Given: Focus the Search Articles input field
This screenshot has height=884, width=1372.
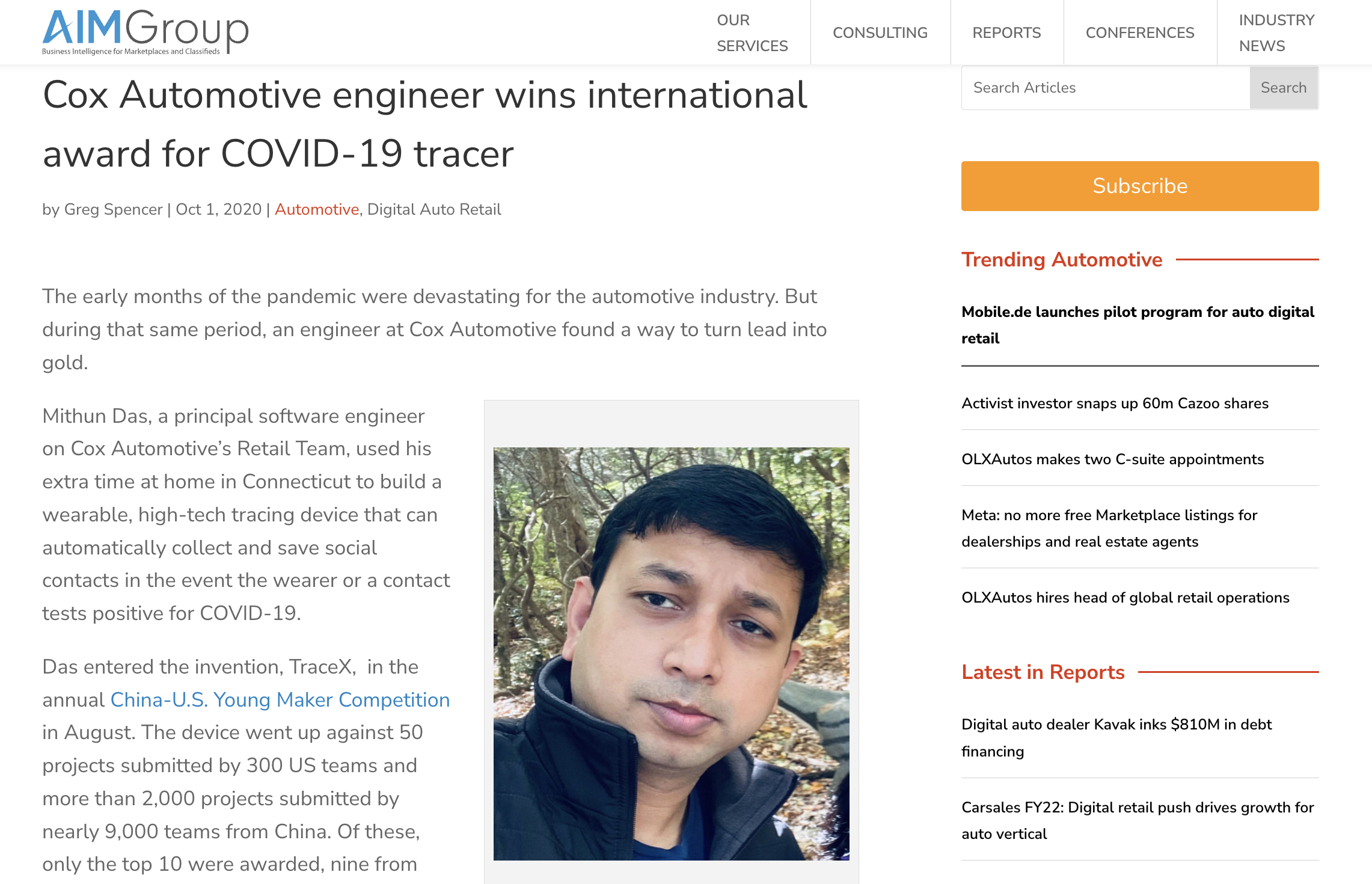Looking at the screenshot, I should (x=1106, y=88).
